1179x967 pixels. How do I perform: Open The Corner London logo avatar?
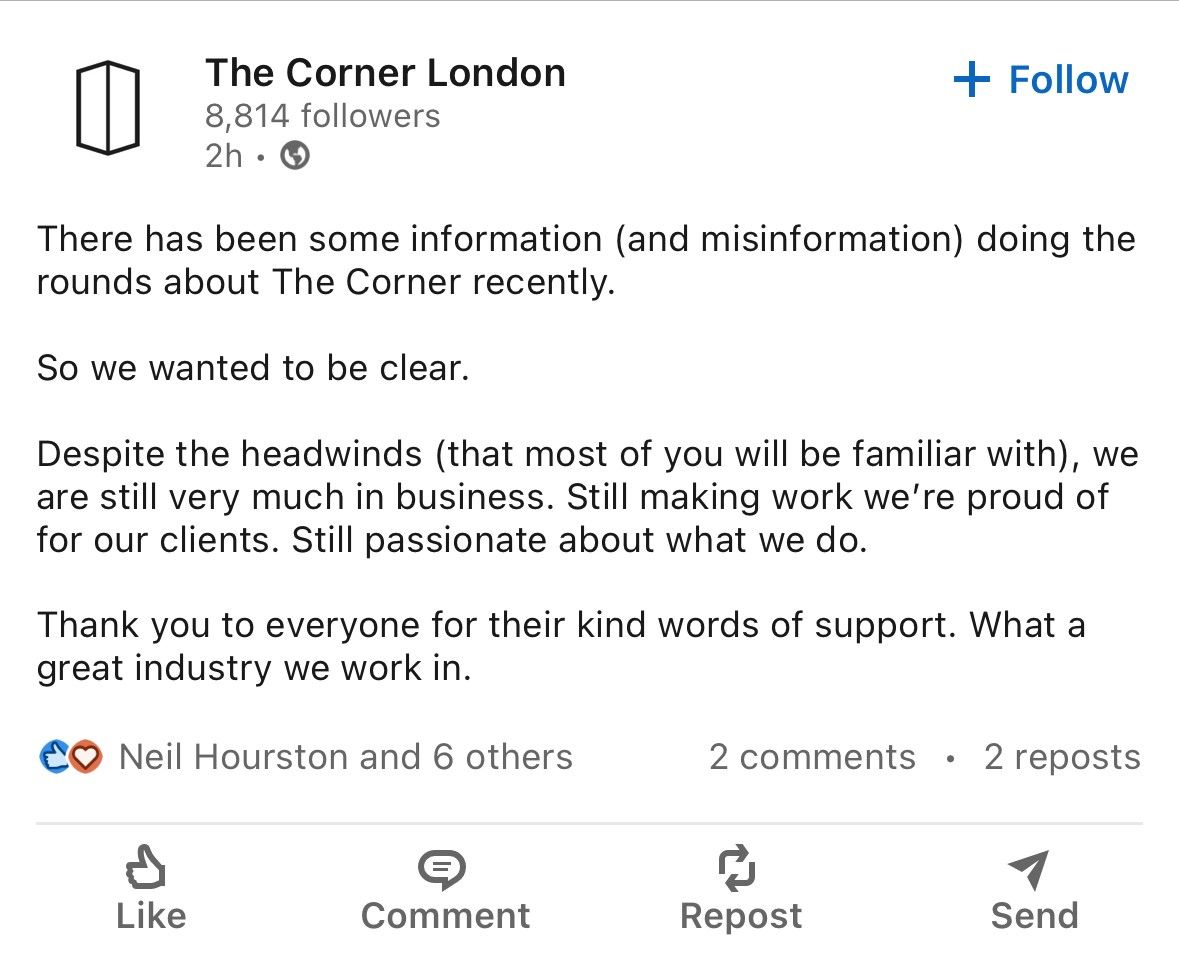coord(108,108)
